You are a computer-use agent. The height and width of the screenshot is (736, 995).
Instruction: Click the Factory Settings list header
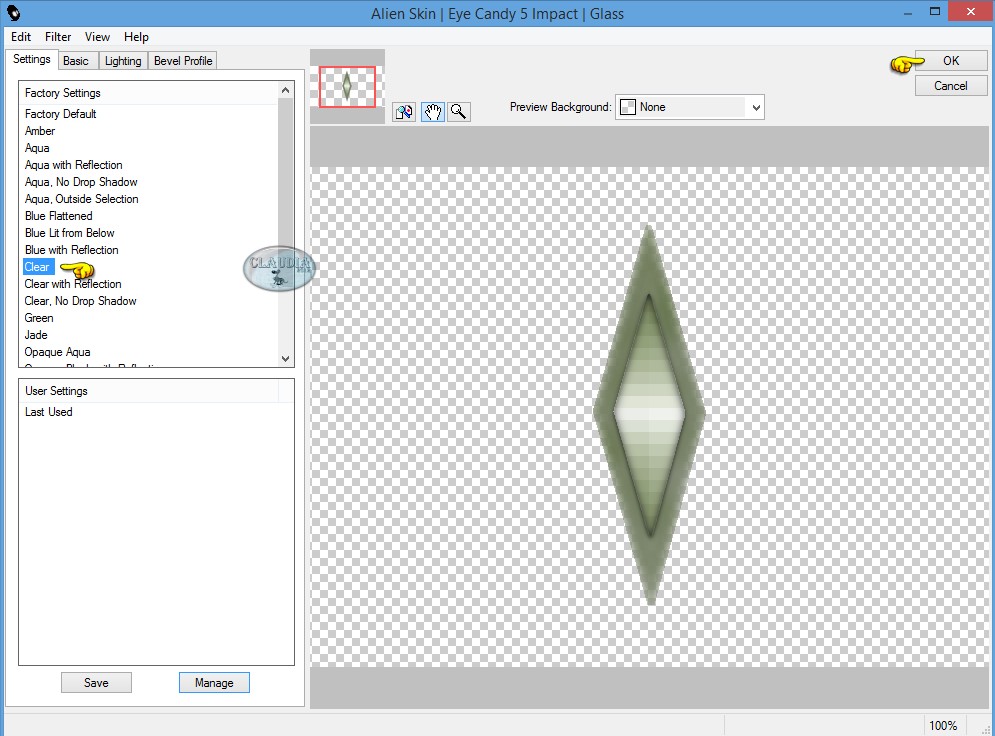tap(148, 93)
